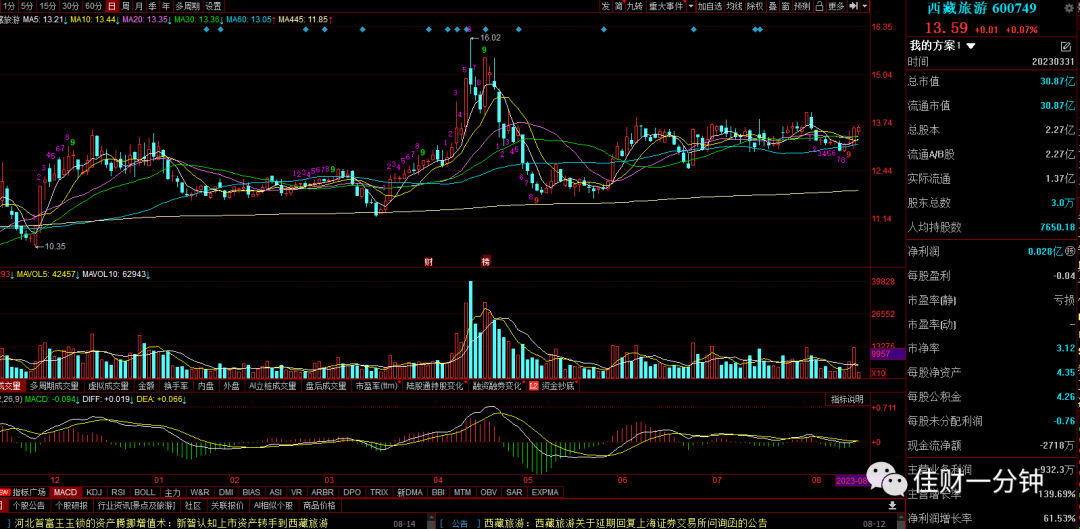This screenshot has width=1080, height=529.
Task: Click the 10.35 low price label
Action: coord(56,246)
